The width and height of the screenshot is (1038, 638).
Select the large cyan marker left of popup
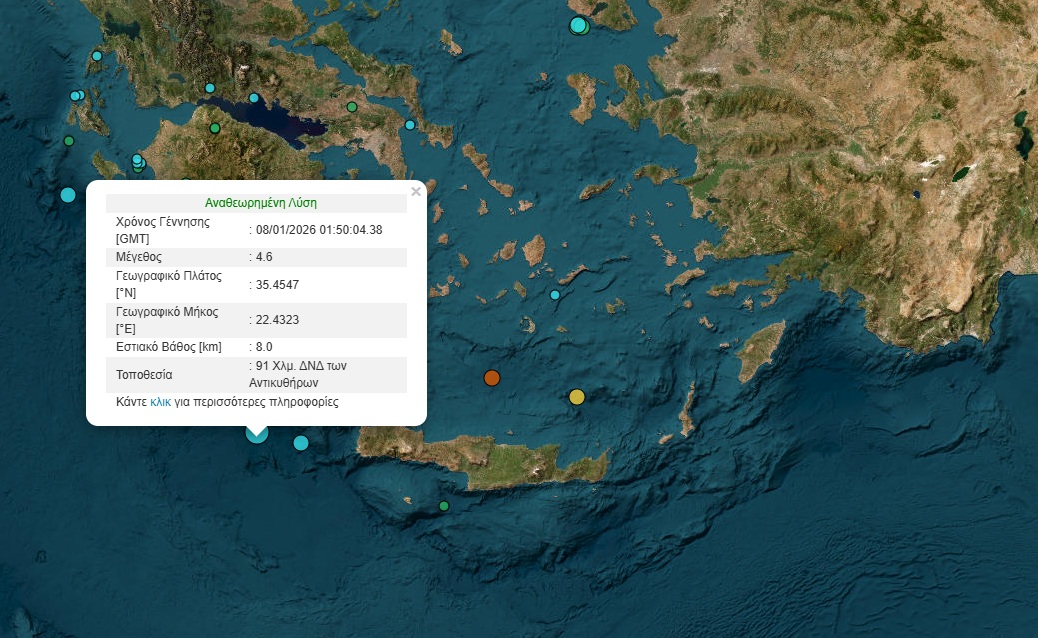[x=68, y=194]
